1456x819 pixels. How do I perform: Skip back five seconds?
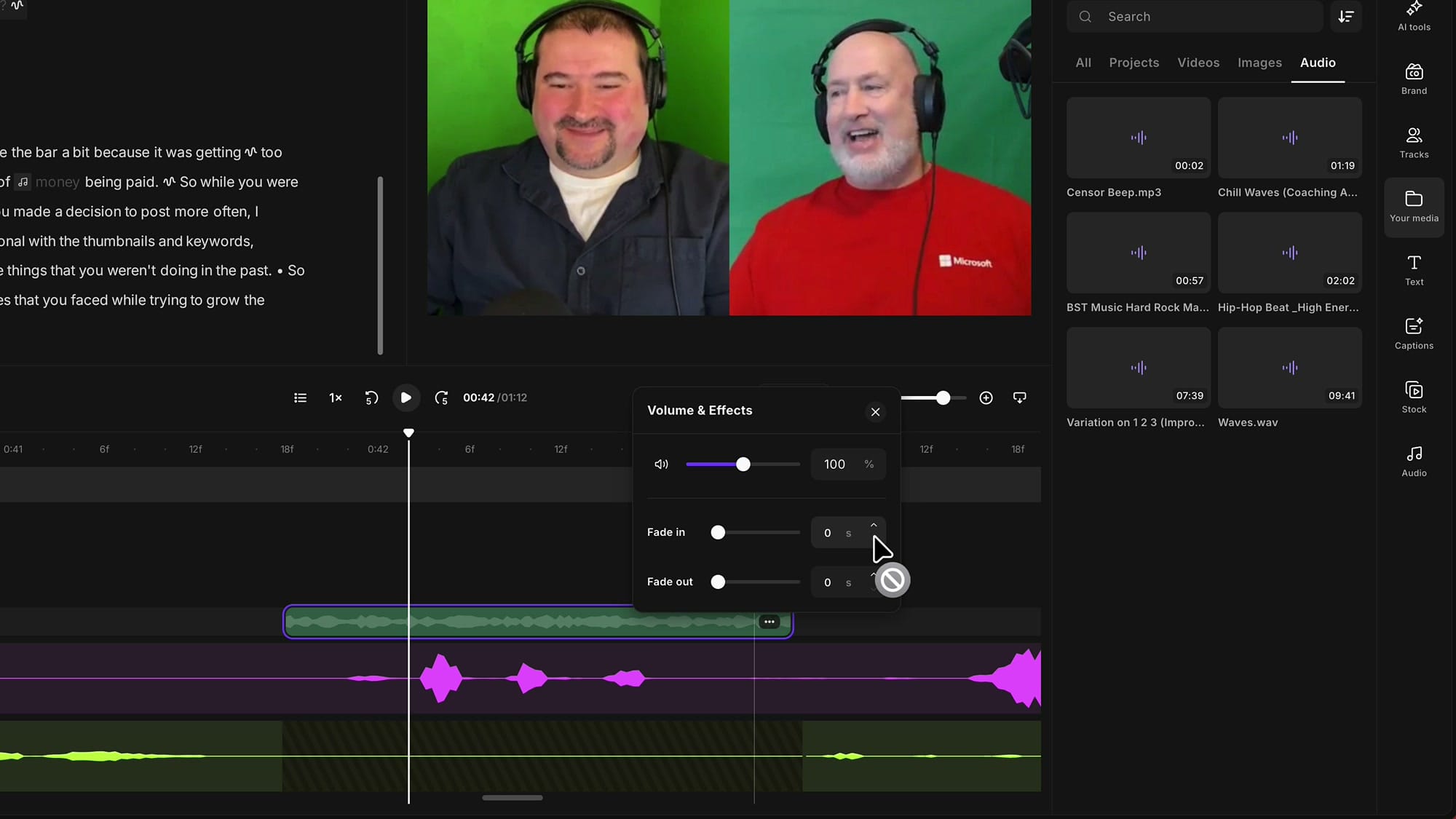coord(371,397)
